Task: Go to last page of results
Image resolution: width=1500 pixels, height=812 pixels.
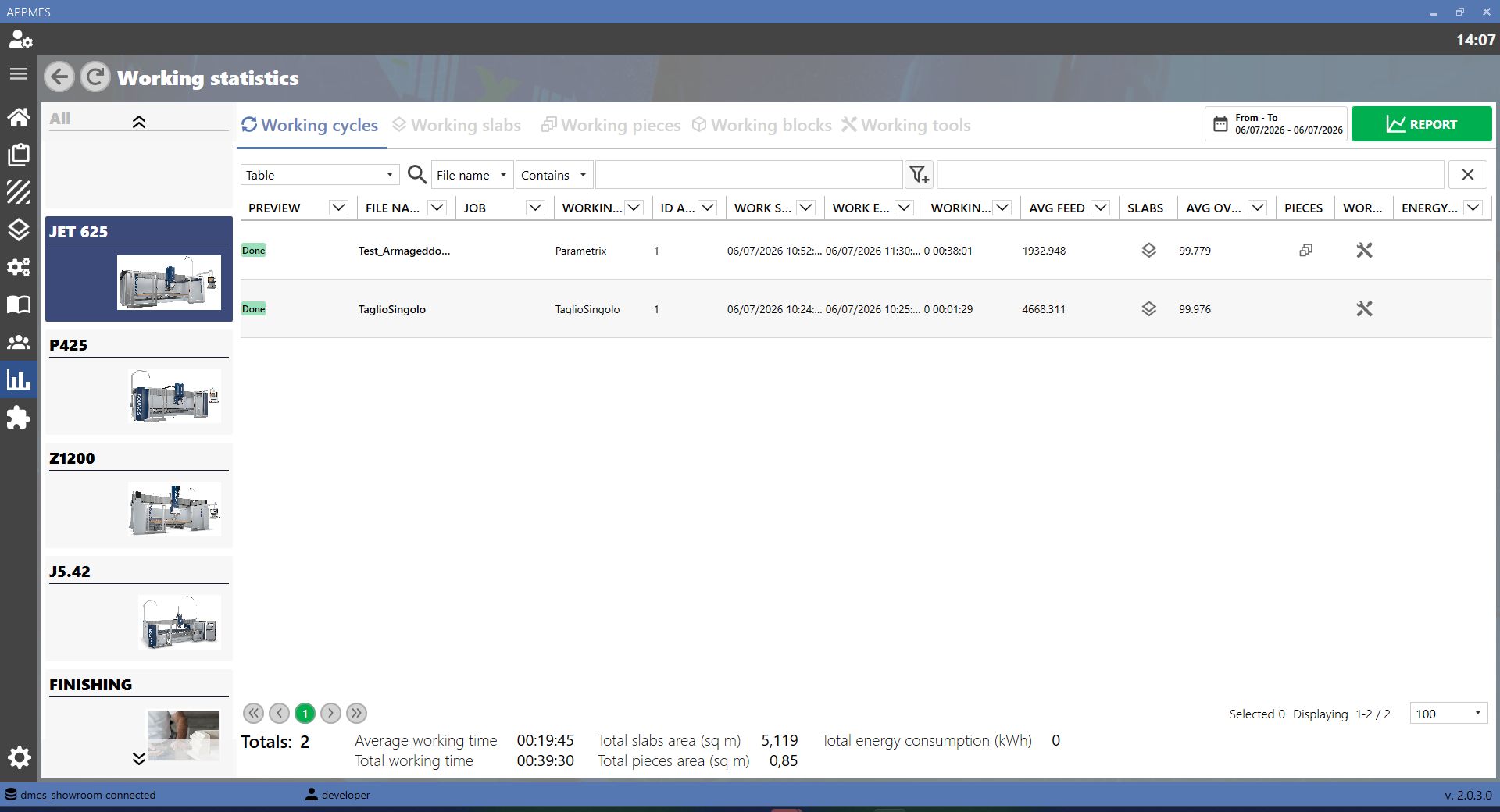Action: (356, 713)
